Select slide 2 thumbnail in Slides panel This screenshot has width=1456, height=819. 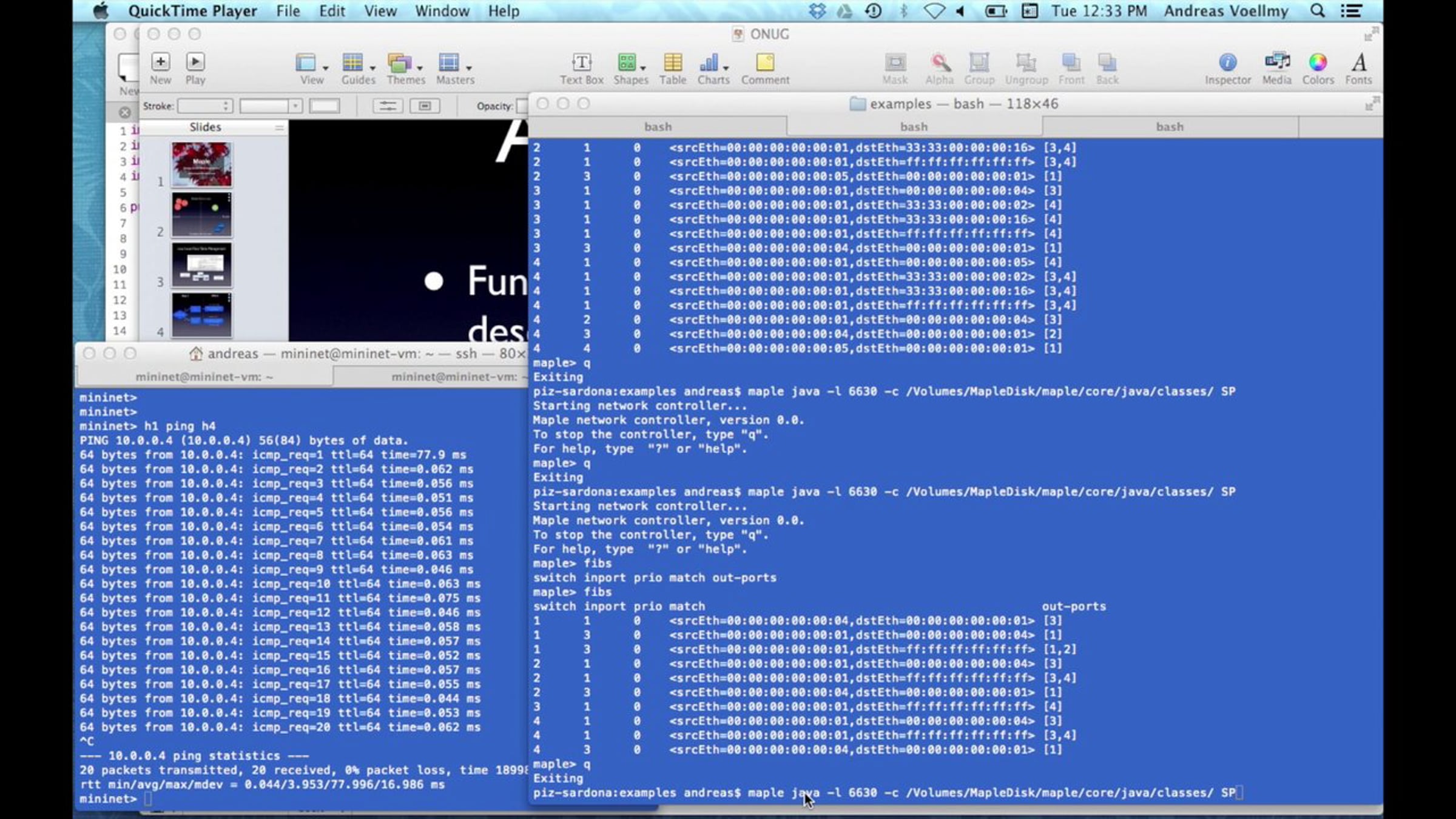(x=201, y=215)
